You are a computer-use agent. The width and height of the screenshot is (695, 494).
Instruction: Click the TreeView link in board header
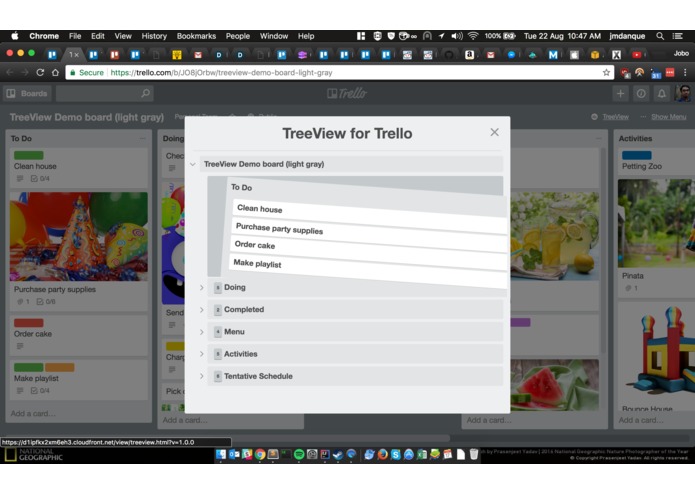pos(615,117)
